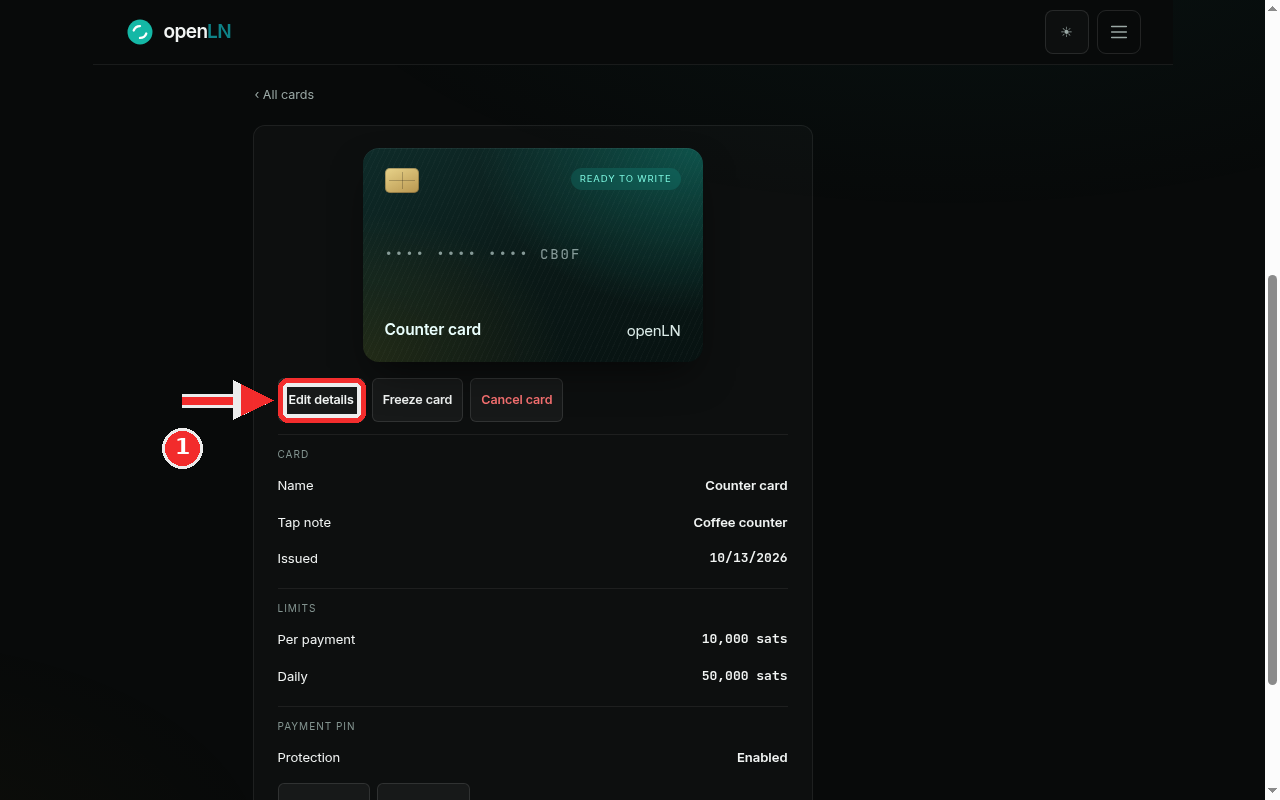Go back via All cards link
The image size is (1280, 800).
284,94
